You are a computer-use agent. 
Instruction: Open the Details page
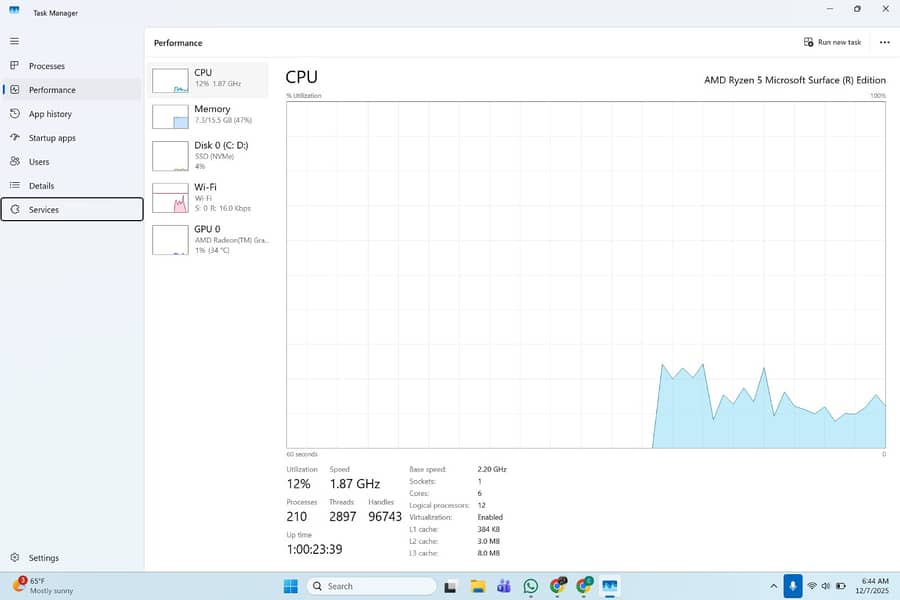click(41, 186)
